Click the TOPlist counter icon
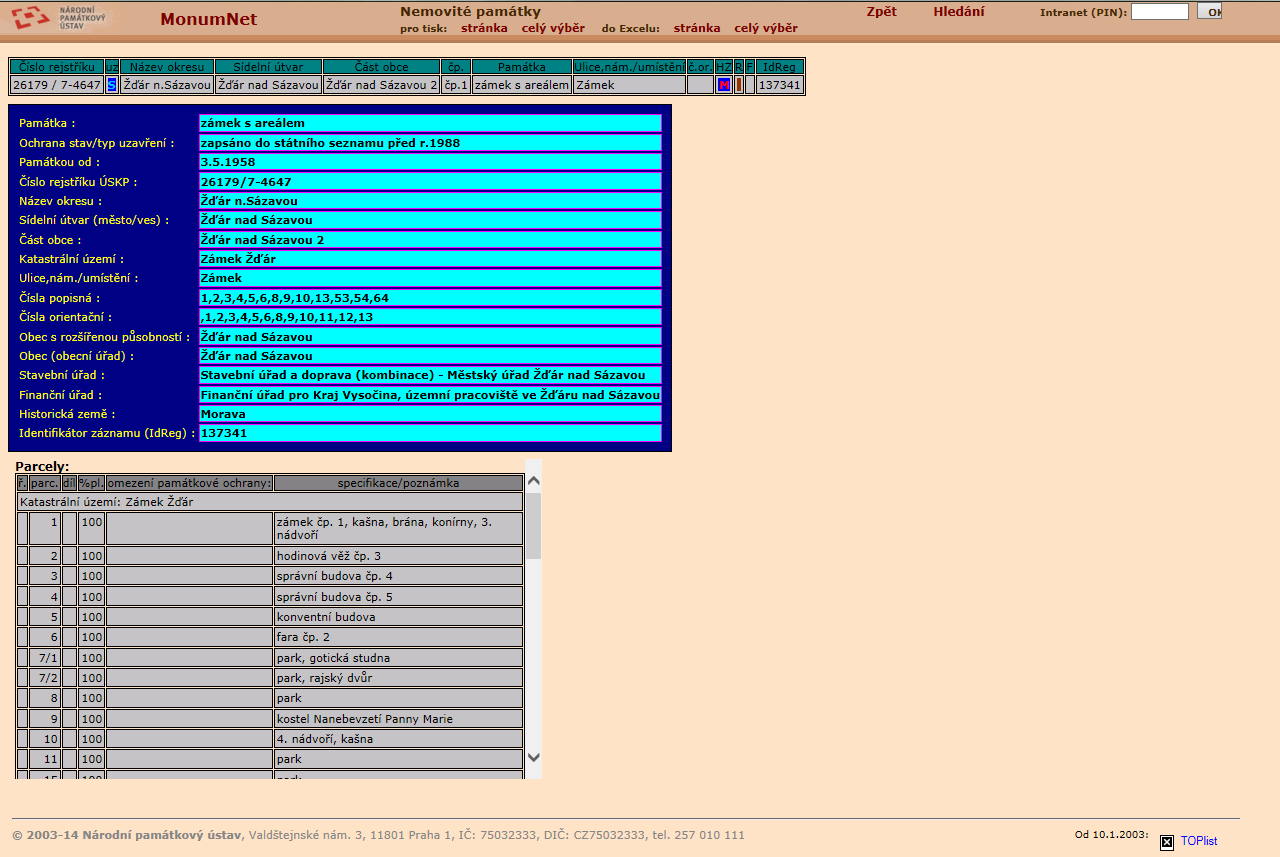Image resolution: width=1280 pixels, height=857 pixels. point(1166,842)
